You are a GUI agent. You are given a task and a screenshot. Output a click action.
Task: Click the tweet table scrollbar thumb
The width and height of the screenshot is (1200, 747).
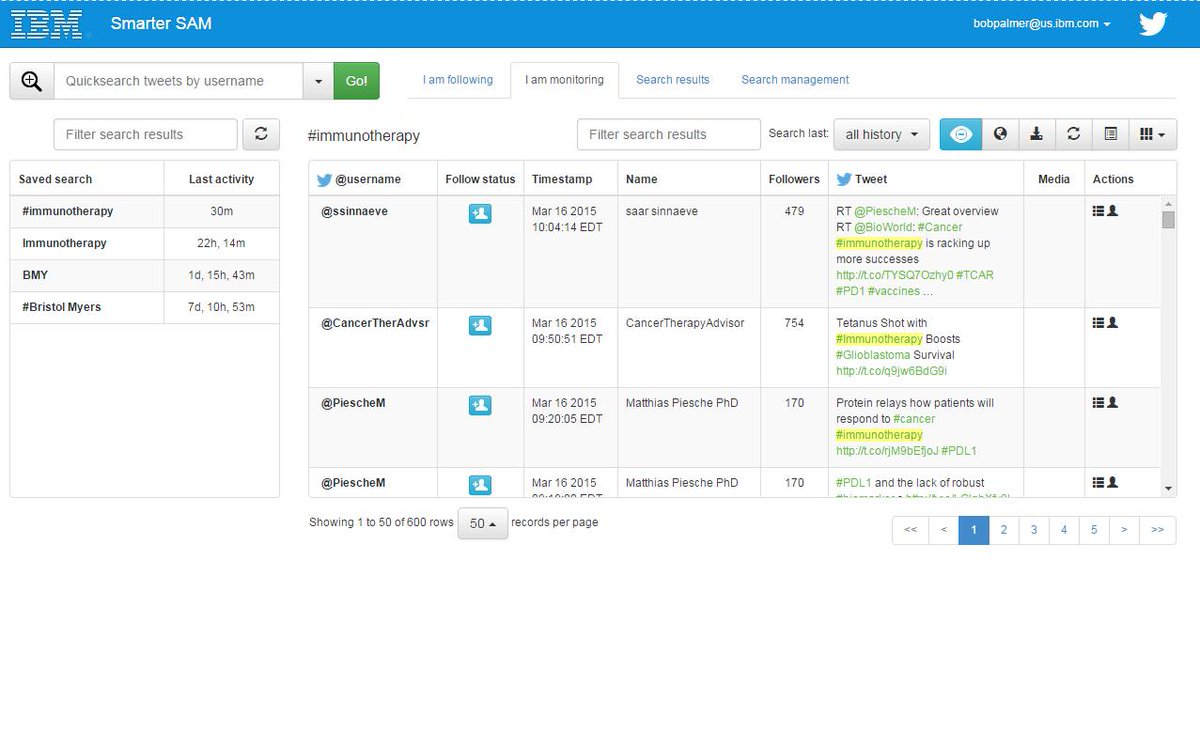pyautogui.click(x=1168, y=220)
